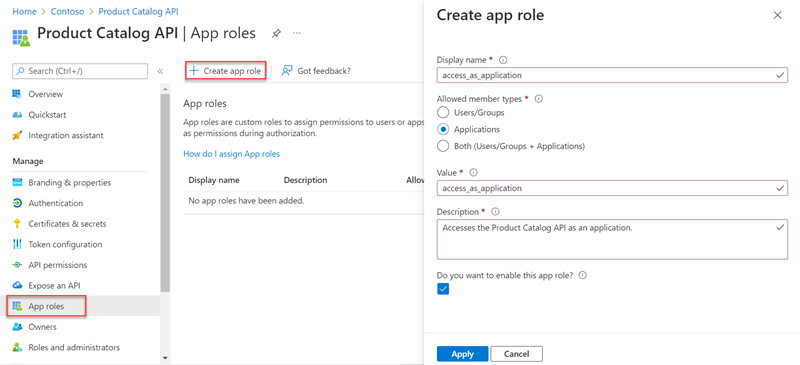
Task: Open Product Catalog API breadcrumb
Action: [138, 11]
